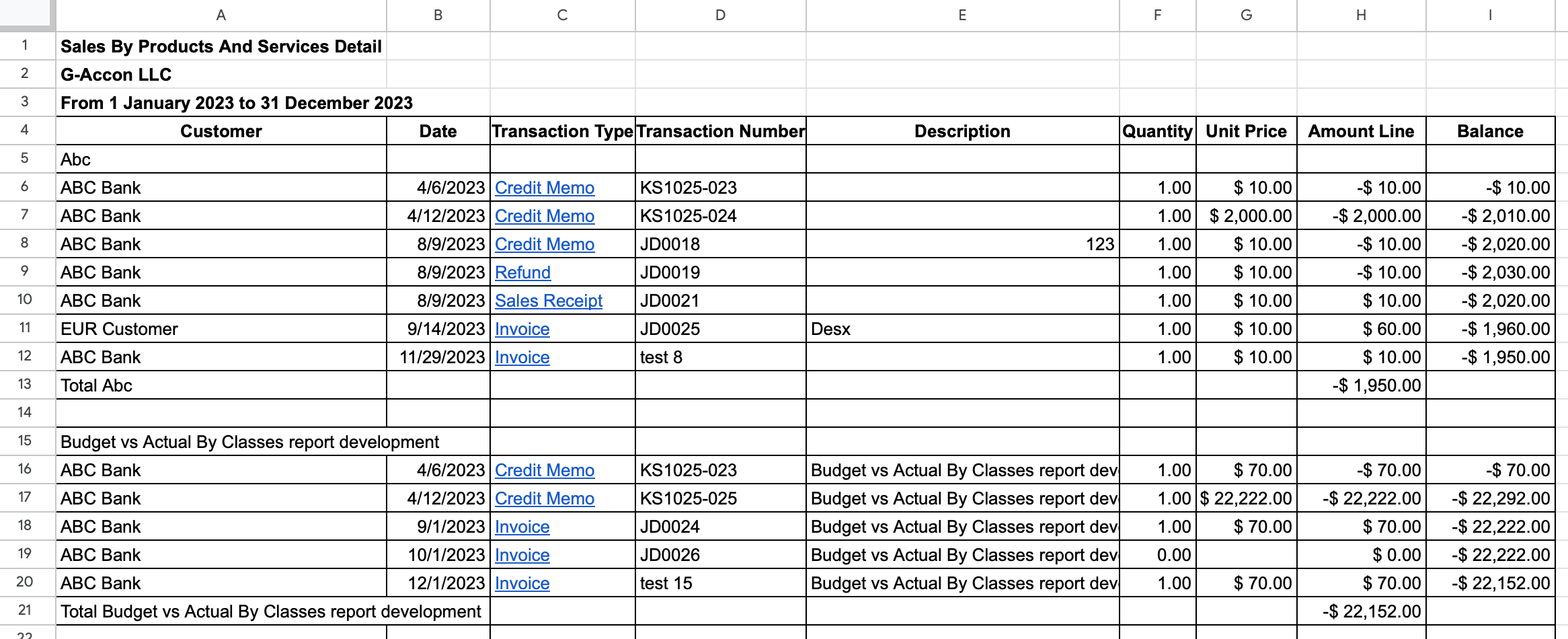The image size is (1568, 639).
Task: Open Credit Memo link in row 16
Action: [x=545, y=470]
